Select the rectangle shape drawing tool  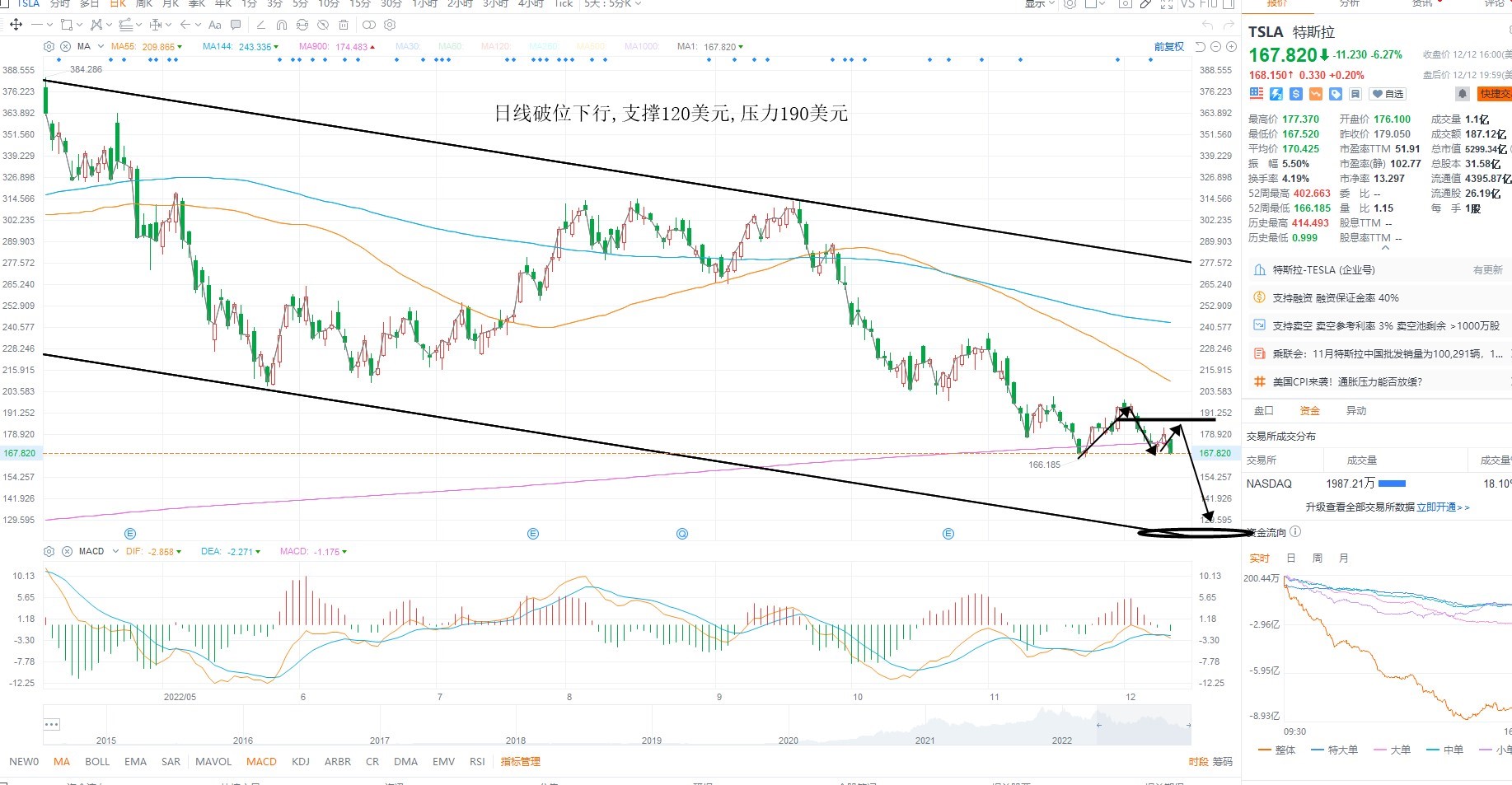[x=67, y=25]
